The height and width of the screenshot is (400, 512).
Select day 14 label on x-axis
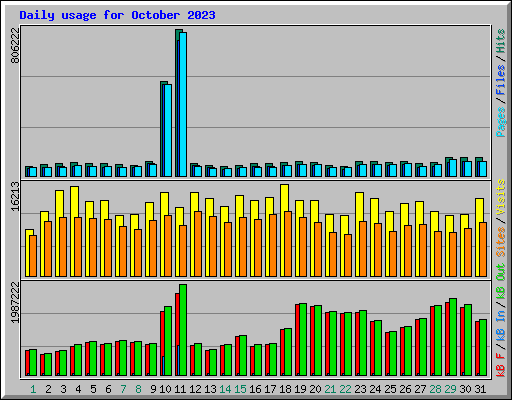[x=225, y=389]
